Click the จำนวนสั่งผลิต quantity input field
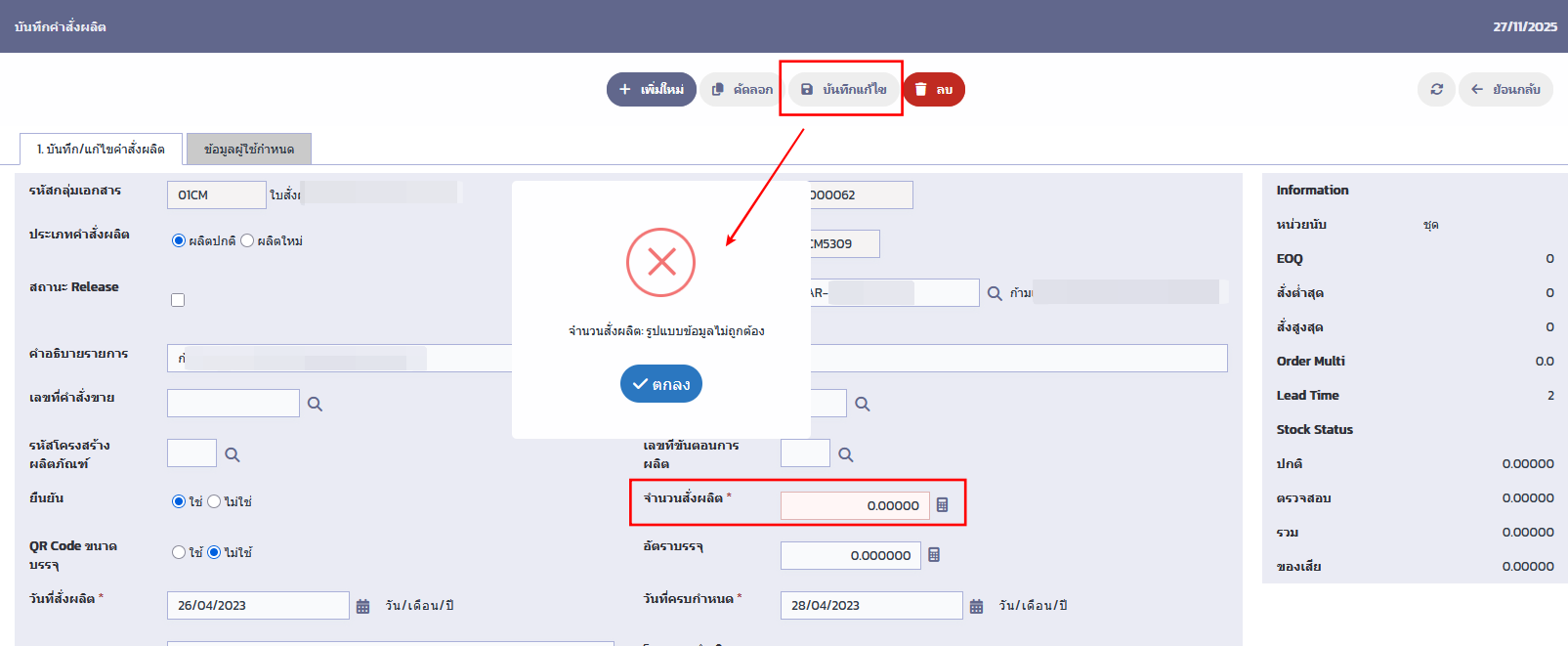Viewport: 1568px width, 646px height. (x=855, y=505)
